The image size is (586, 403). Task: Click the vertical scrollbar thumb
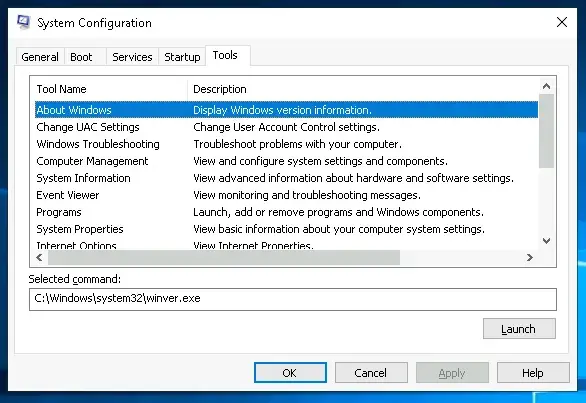[546, 131]
